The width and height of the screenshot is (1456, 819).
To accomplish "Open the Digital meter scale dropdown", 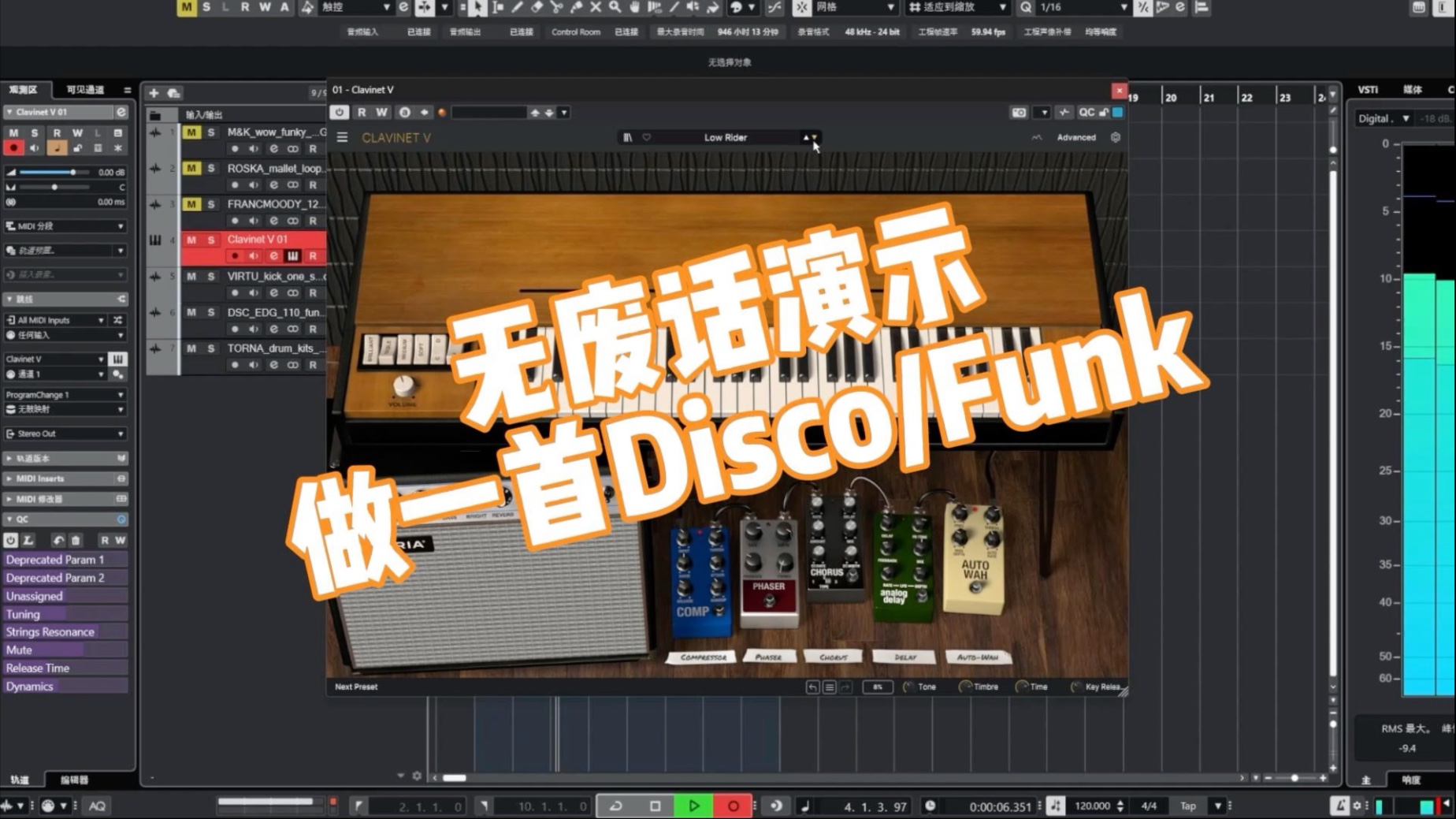I will pos(1383,118).
